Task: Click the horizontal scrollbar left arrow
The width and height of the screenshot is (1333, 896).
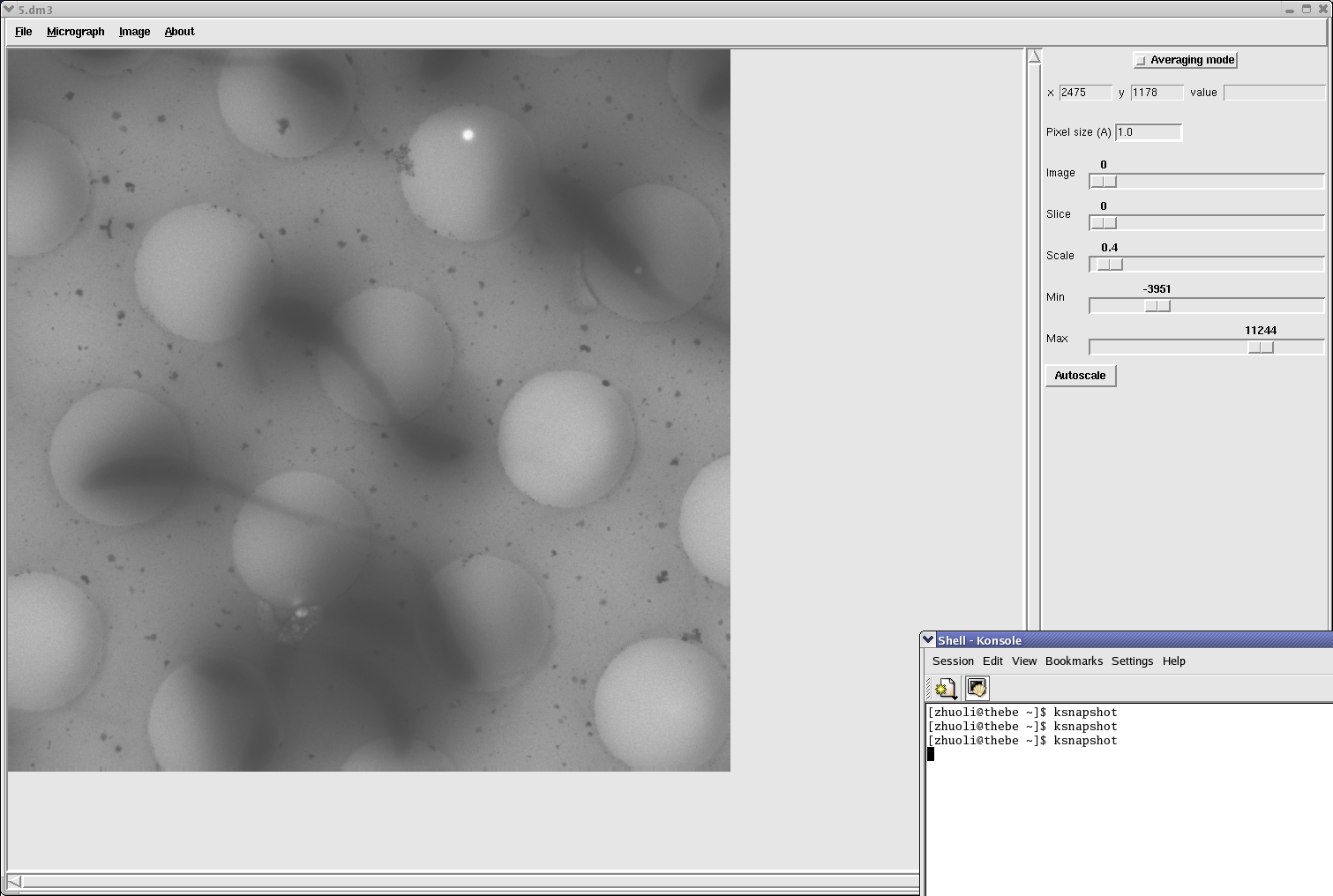Action: (x=14, y=881)
